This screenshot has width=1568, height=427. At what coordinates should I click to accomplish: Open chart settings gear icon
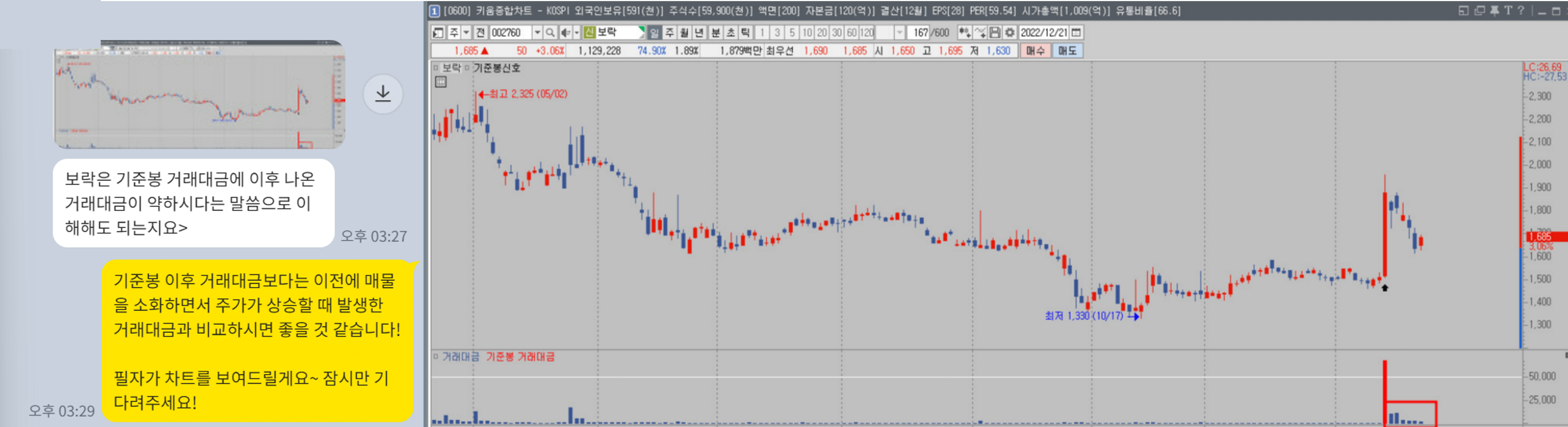(x=1009, y=32)
